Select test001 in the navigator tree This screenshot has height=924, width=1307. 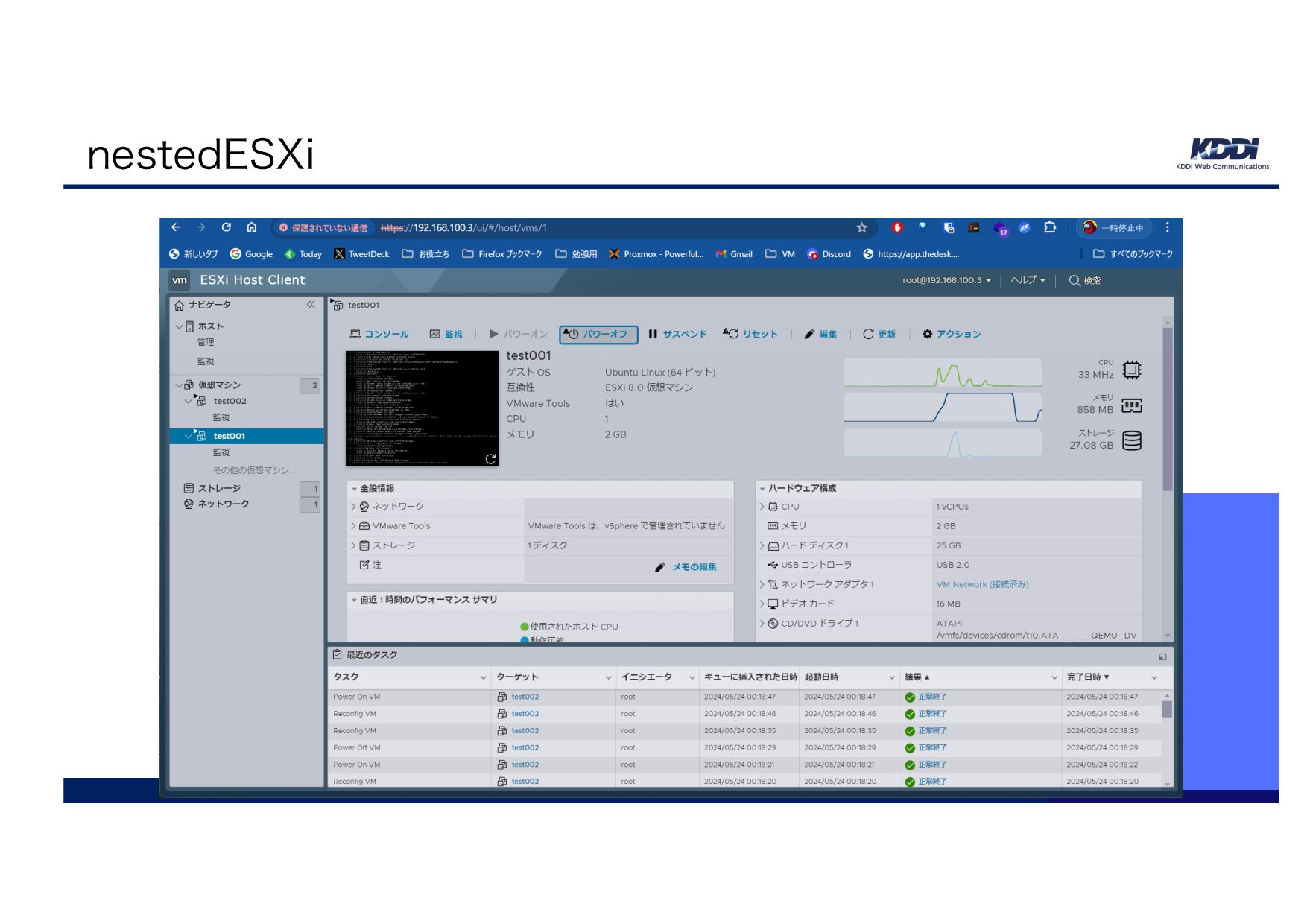(229, 436)
